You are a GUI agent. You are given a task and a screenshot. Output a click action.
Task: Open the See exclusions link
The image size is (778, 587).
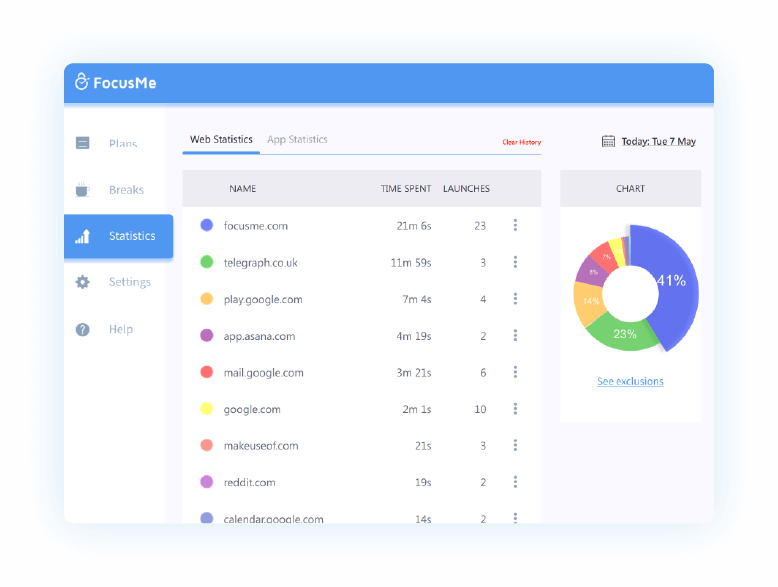[630, 381]
